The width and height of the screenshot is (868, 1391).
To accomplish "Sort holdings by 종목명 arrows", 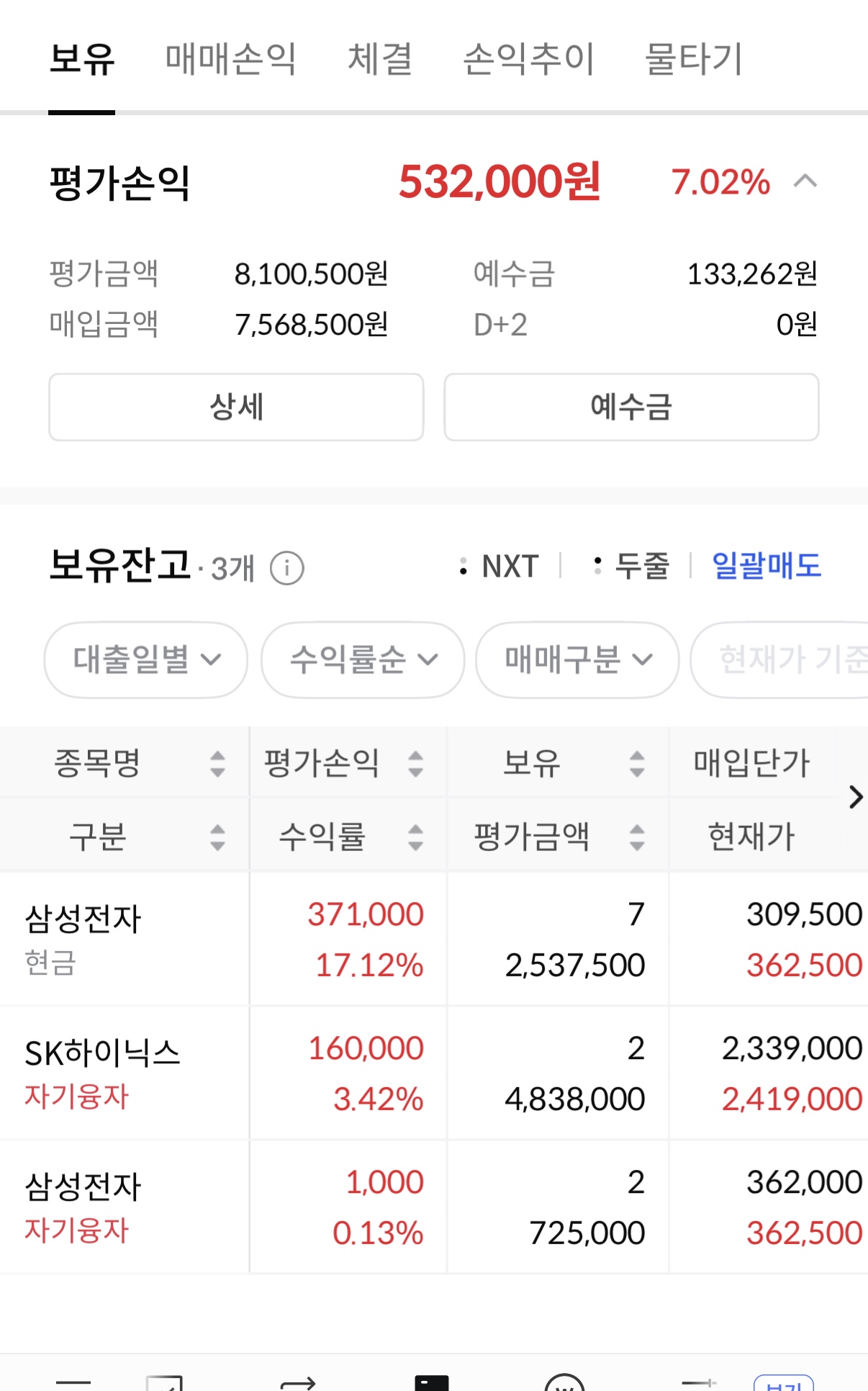I will (217, 763).
